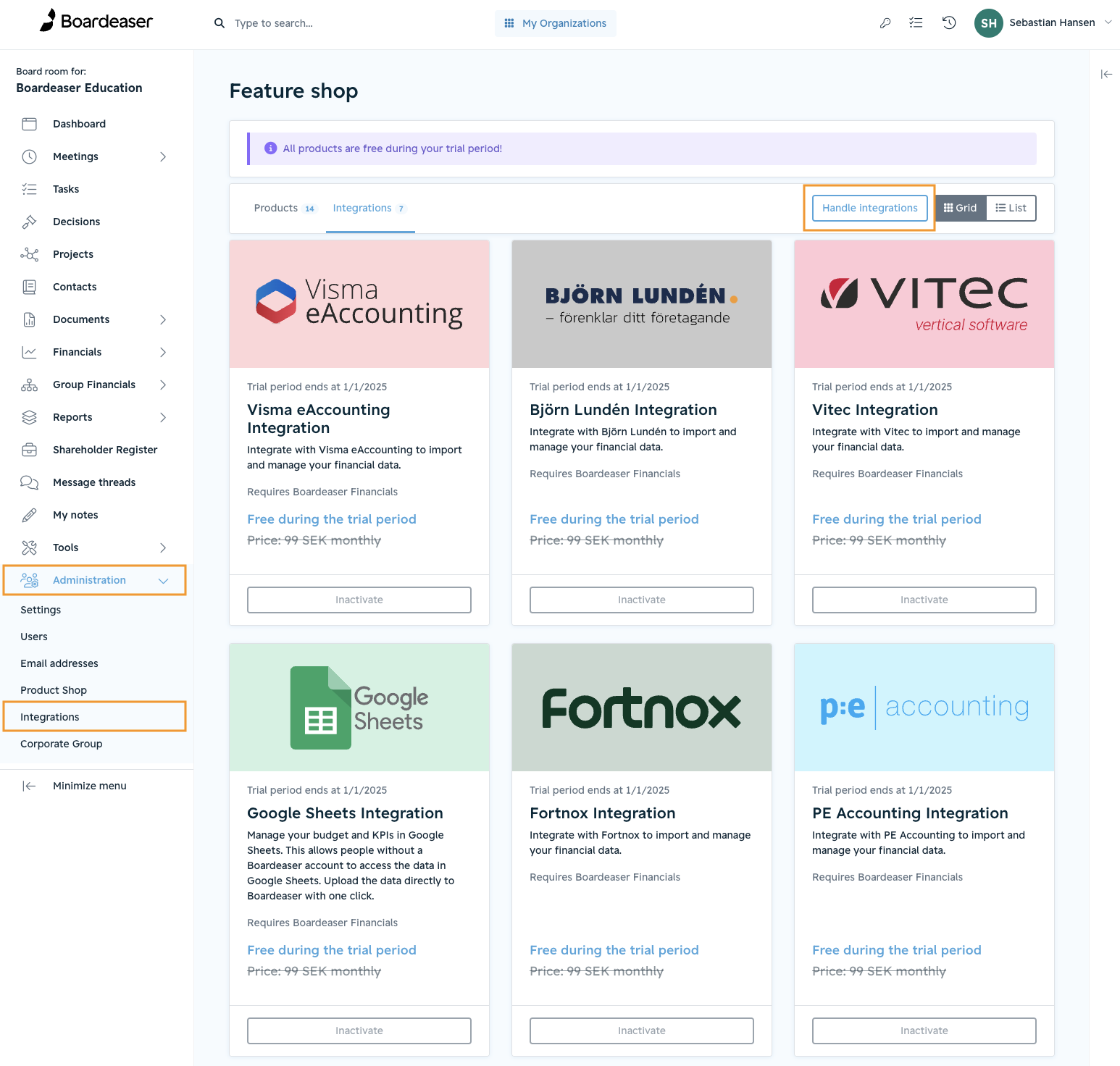Open the My Organizations selector
This screenshot has width=1120, height=1066.
[x=556, y=23]
